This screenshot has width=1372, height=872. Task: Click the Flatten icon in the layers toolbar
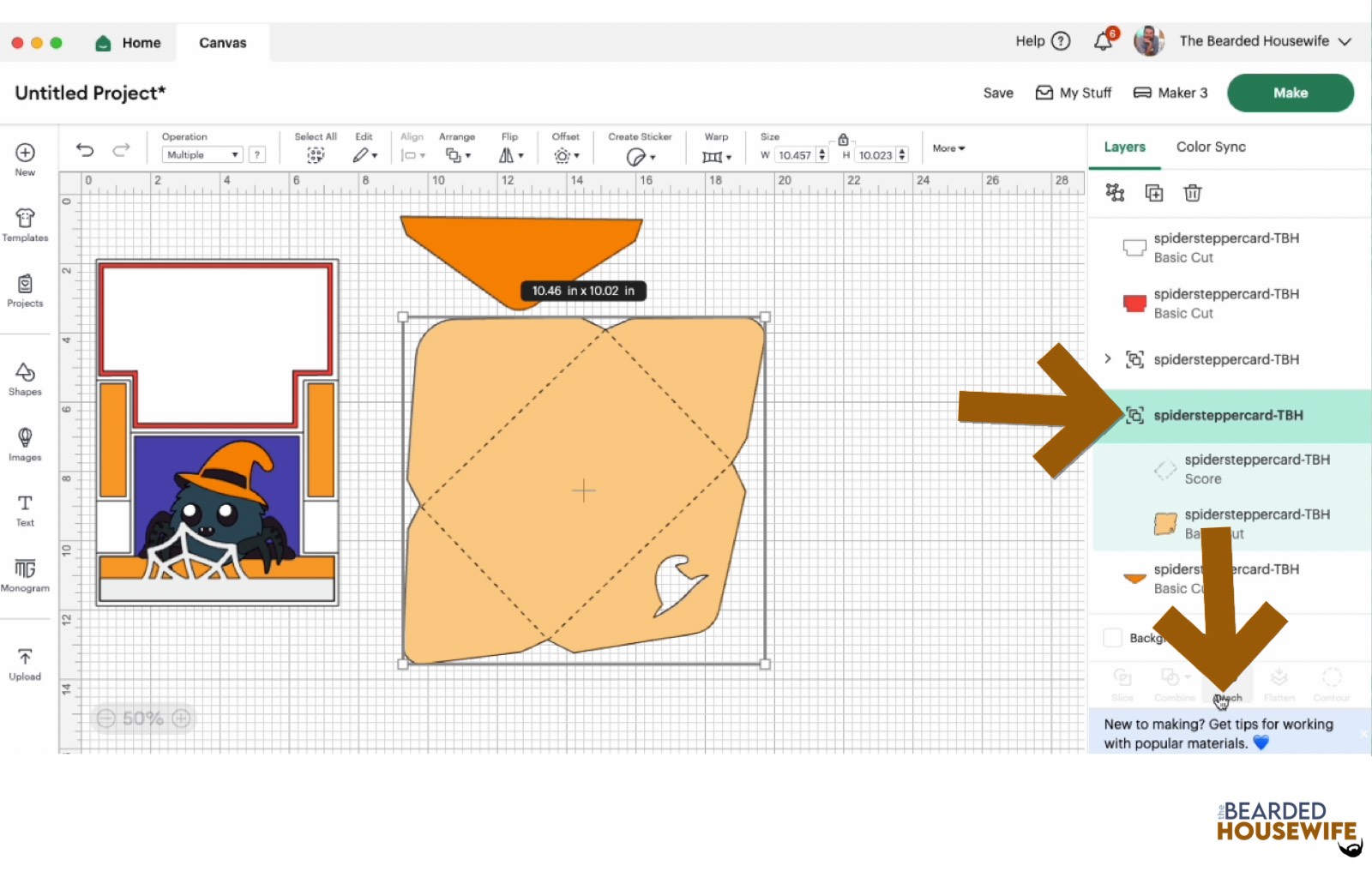pyautogui.click(x=1279, y=682)
